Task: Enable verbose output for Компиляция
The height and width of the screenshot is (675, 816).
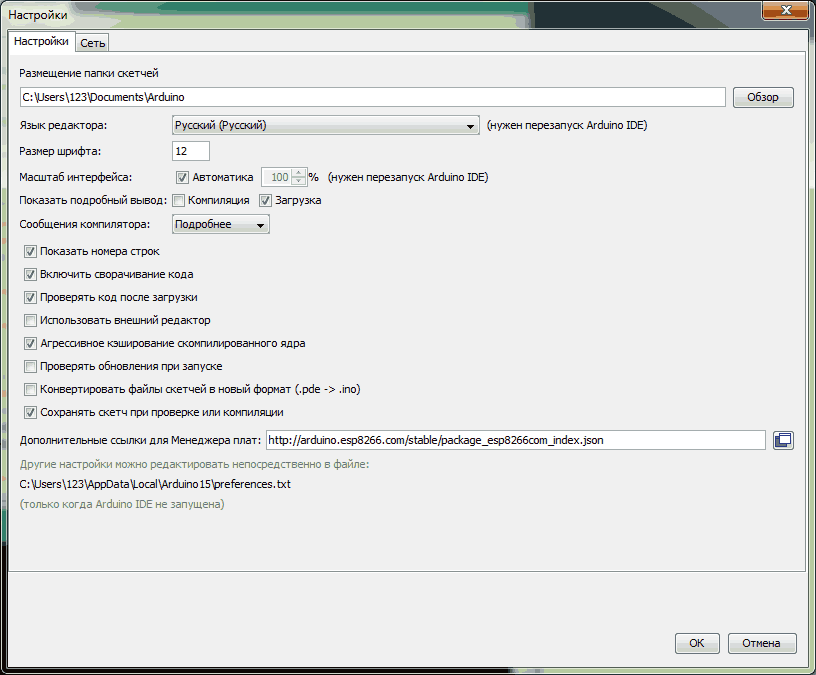Action: click(x=178, y=200)
